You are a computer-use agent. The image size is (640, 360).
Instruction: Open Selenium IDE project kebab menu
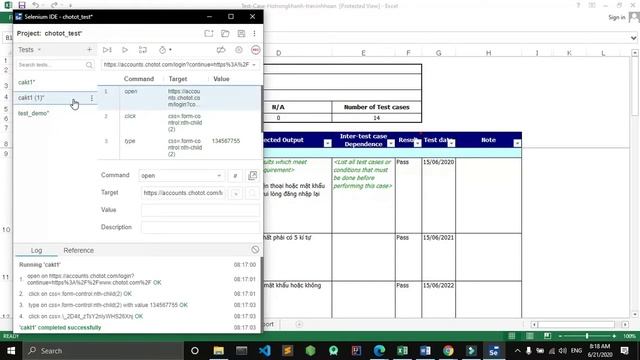point(254,33)
